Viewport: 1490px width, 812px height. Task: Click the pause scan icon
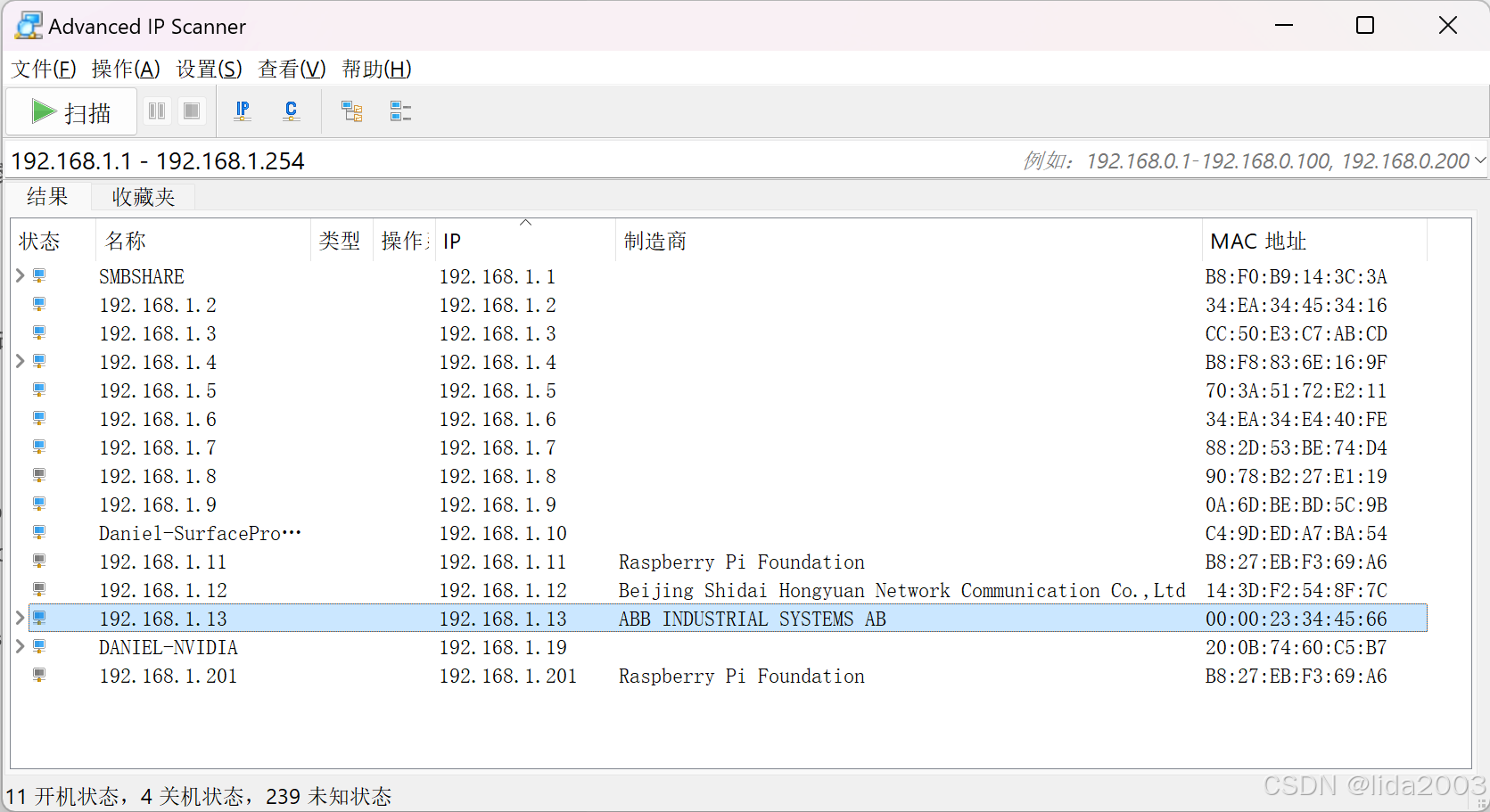[157, 111]
